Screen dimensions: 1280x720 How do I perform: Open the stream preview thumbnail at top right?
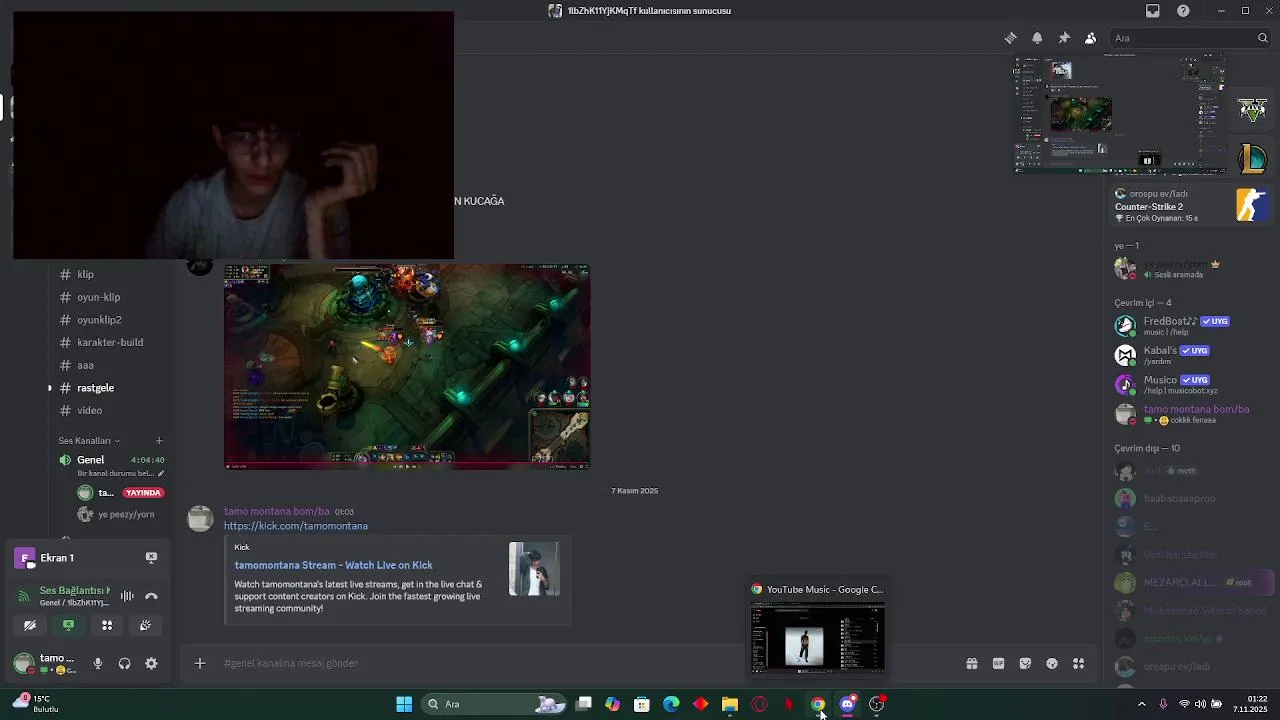click(1121, 115)
